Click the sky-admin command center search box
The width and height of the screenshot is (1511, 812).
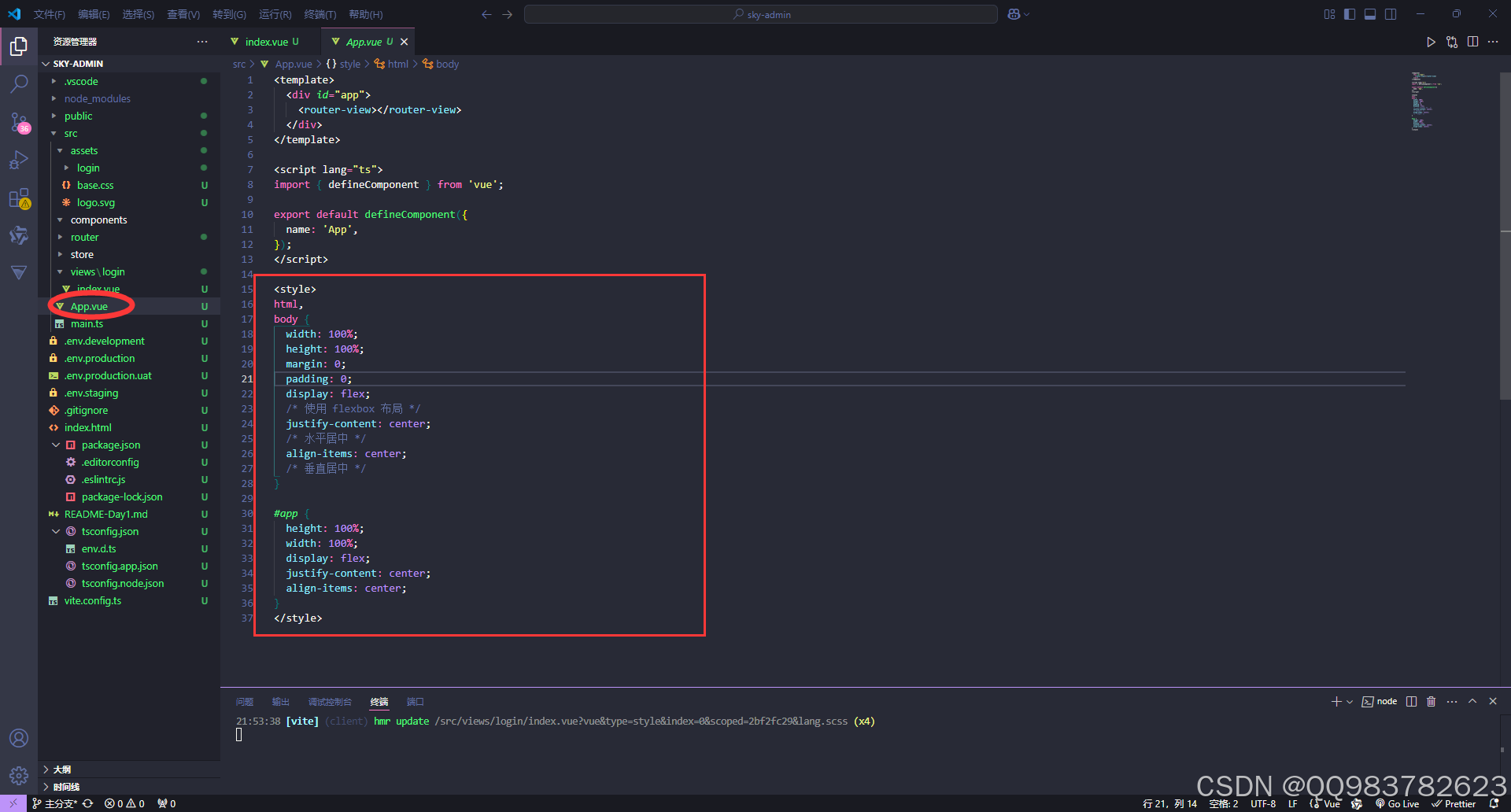tap(760, 14)
